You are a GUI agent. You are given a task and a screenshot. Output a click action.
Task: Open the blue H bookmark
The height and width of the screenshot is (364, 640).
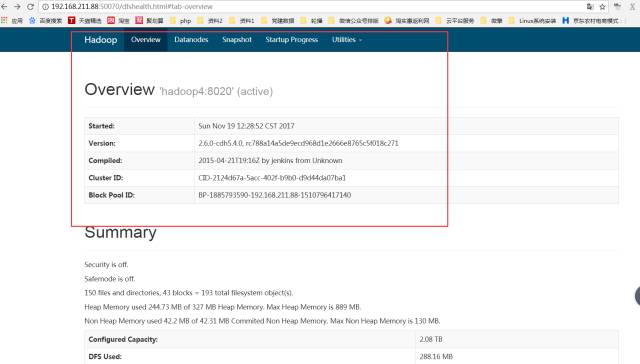tap(566, 20)
